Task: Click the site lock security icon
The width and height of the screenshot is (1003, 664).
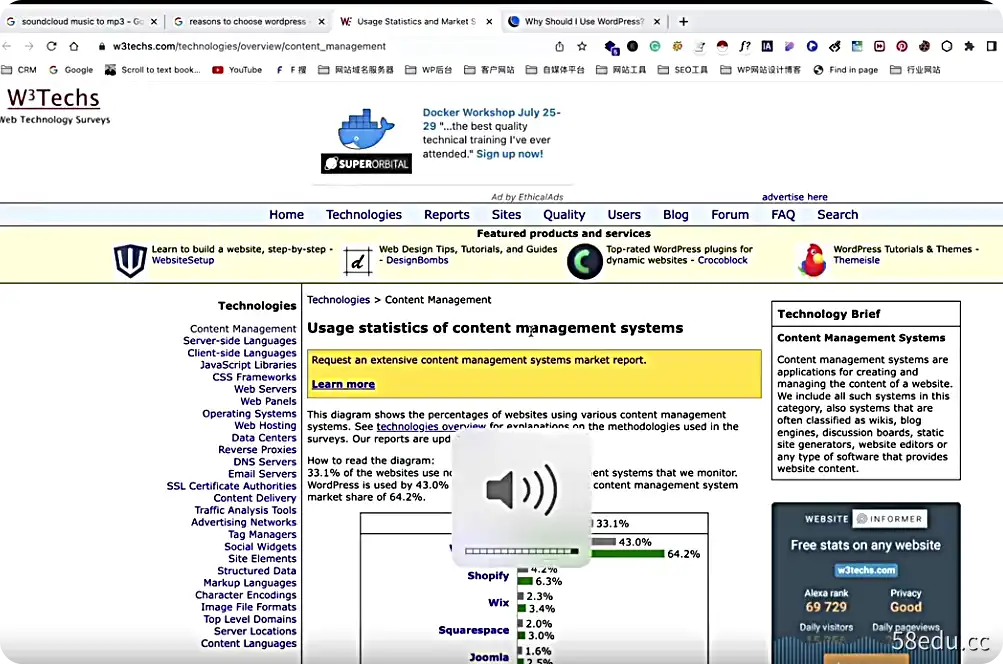Action: coord(102,46)
